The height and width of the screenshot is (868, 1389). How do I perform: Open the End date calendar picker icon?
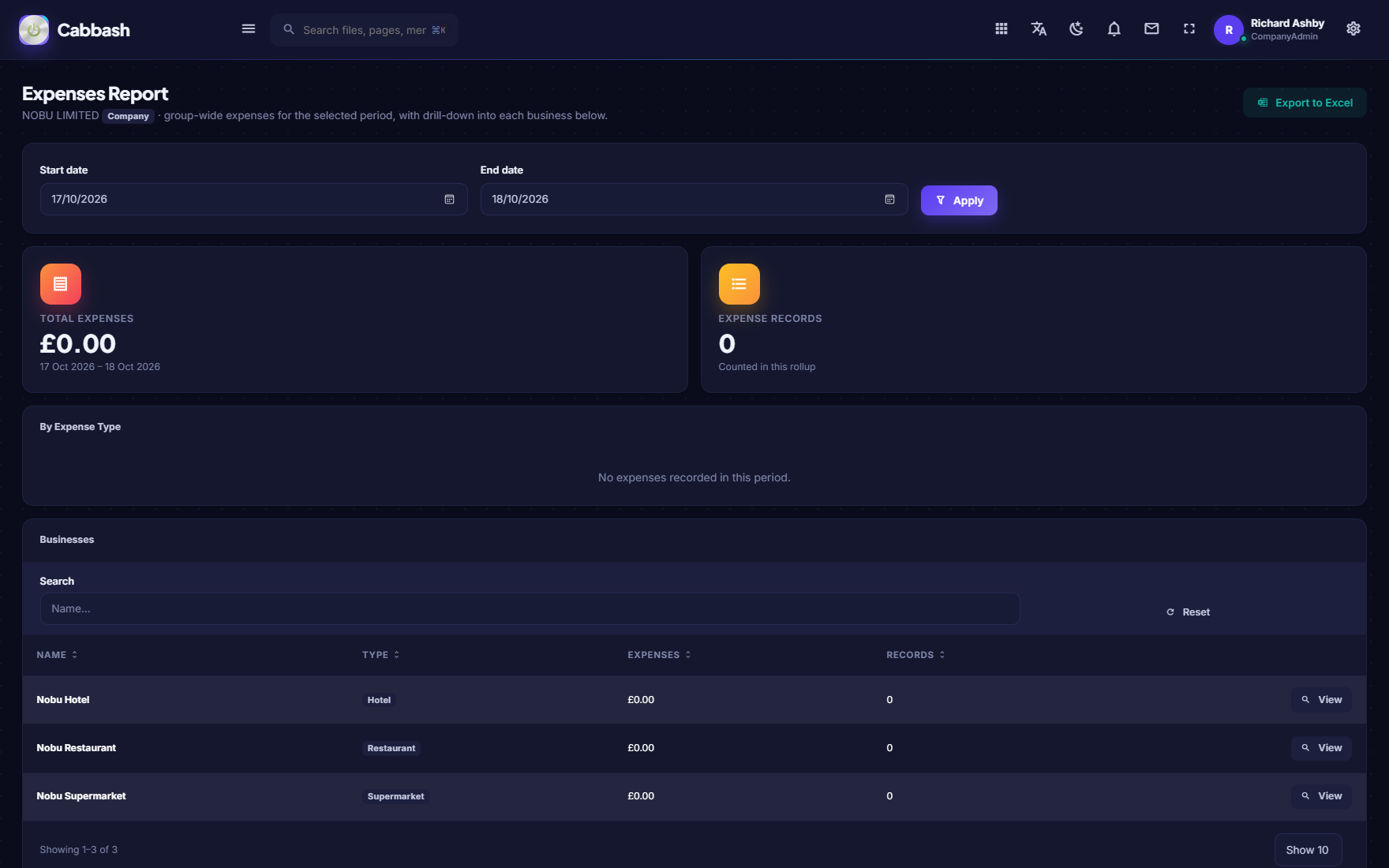889,200
